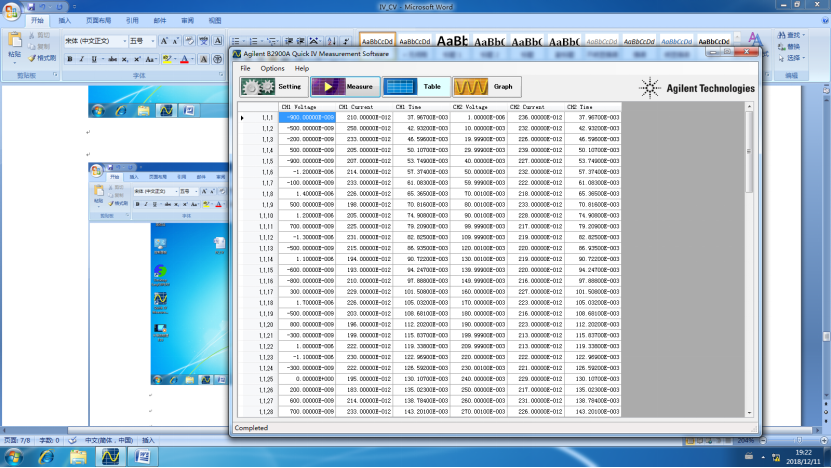The image size is (831, 468).
Task: Click the font color red A swatch
Action: (x=184, y=59)
